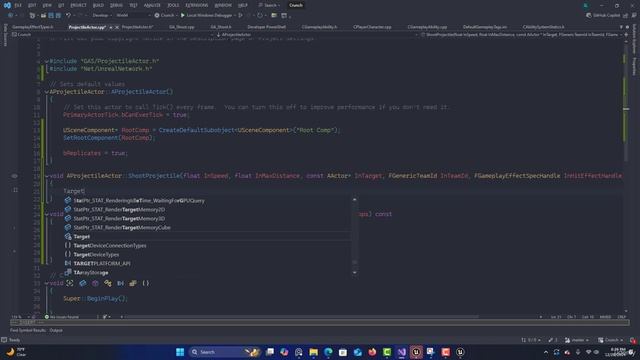Viewport: 640px width, 360px height.
Task: Open the Window menu
Action: (223, 5)
